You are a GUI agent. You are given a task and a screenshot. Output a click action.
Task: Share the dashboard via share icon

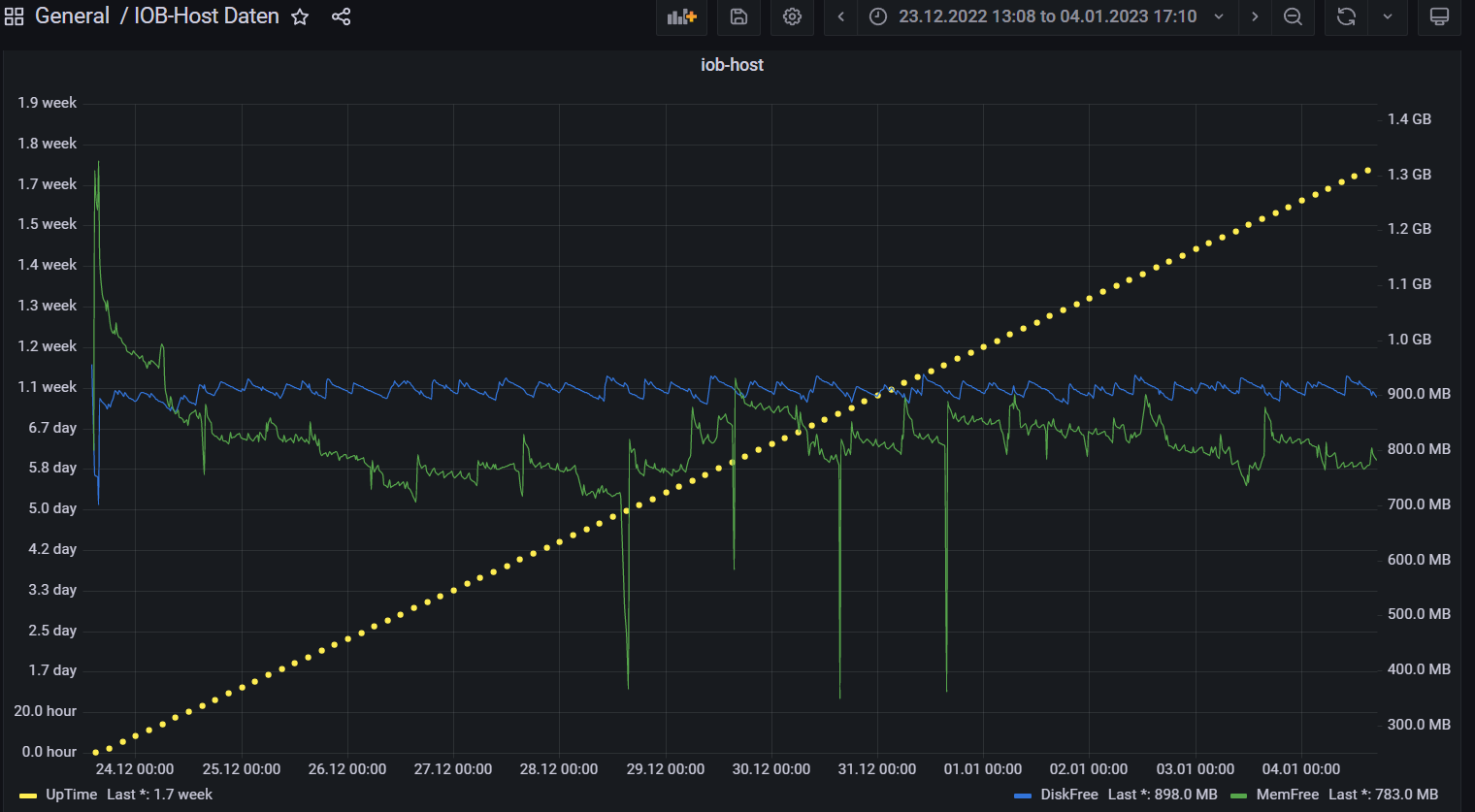341,16
